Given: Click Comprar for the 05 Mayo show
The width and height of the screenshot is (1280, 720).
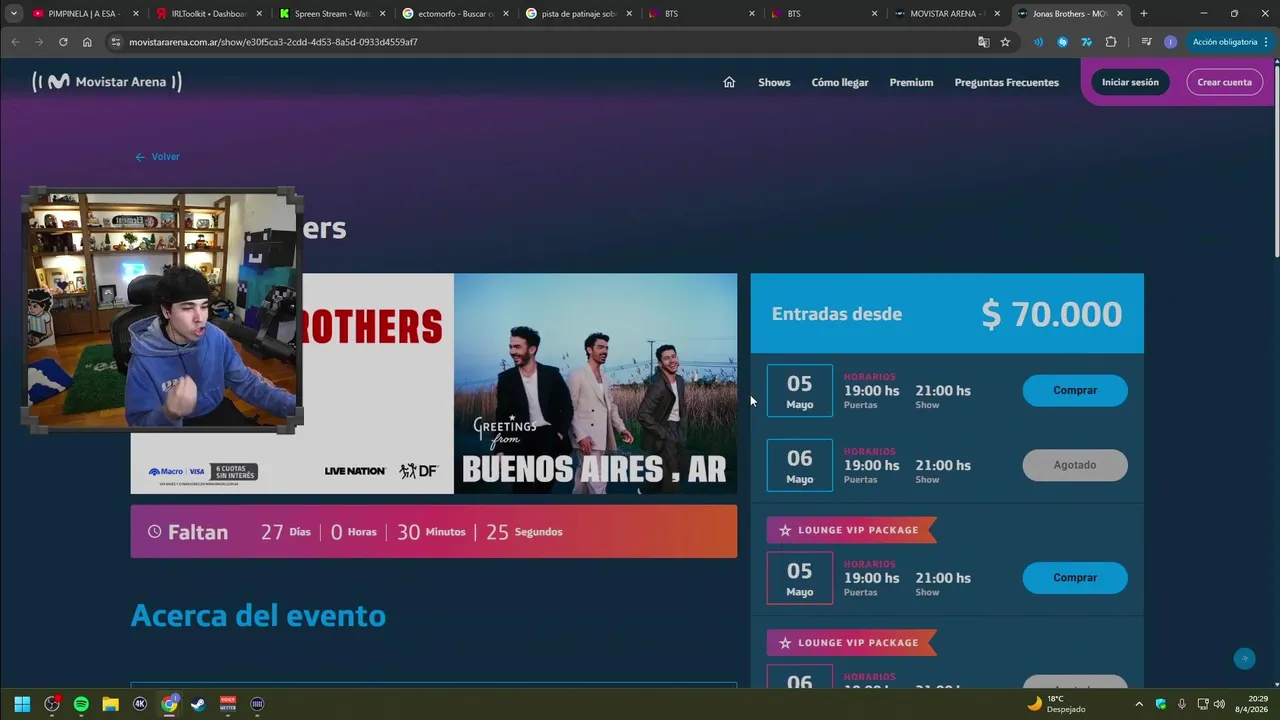Looking at the screenshot, I should coord(1075,390).
